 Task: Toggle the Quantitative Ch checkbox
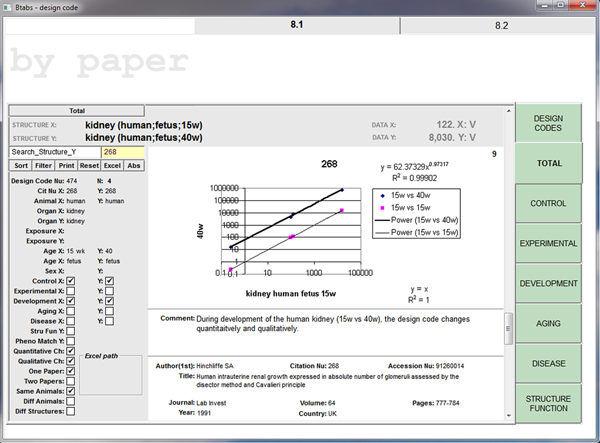point(70,351)
